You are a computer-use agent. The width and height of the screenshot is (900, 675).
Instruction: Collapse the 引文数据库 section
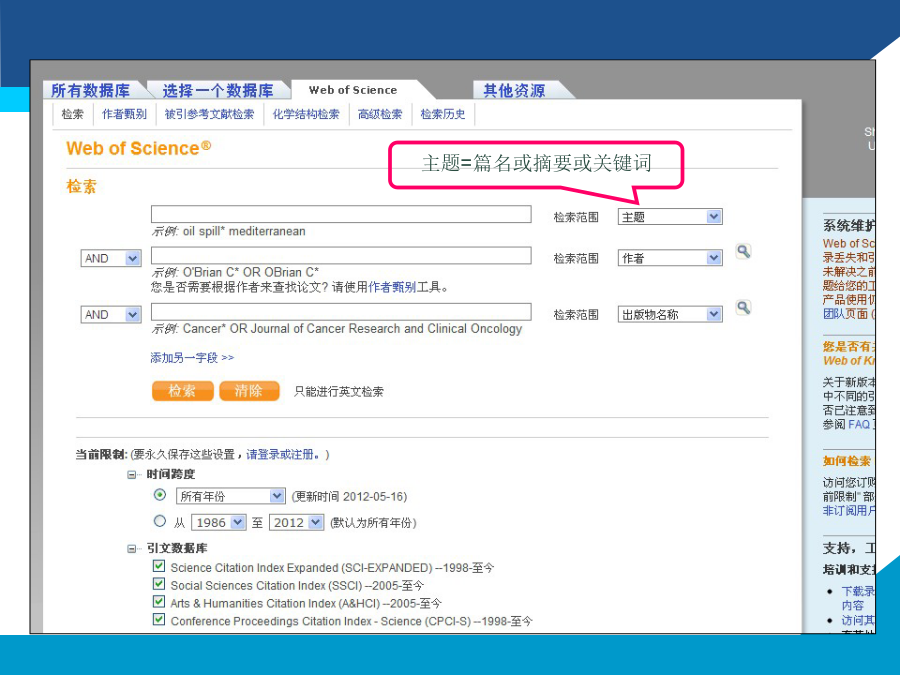133,549
